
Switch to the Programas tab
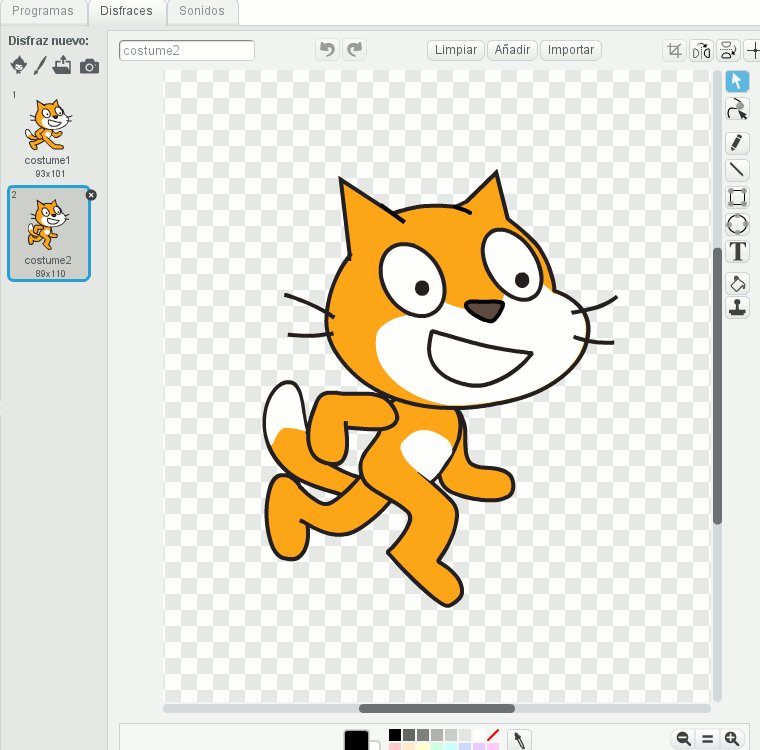click(43, 11)
